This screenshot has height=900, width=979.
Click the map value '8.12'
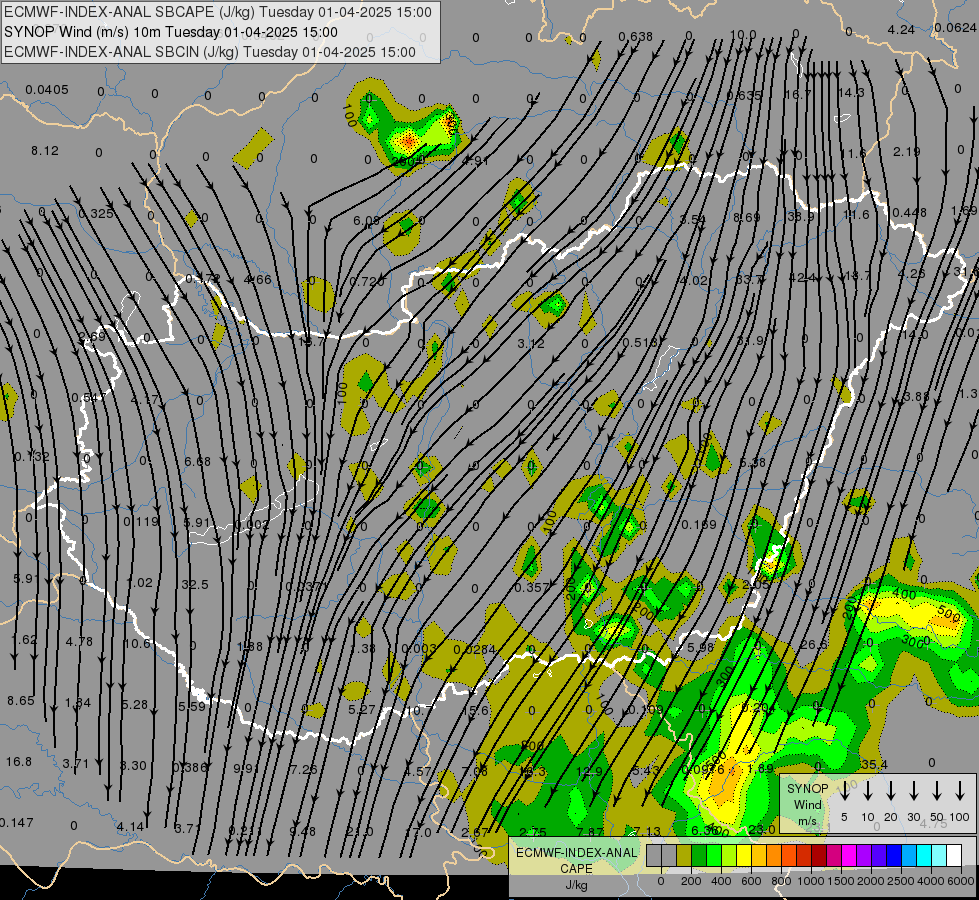tap(45, 151)
